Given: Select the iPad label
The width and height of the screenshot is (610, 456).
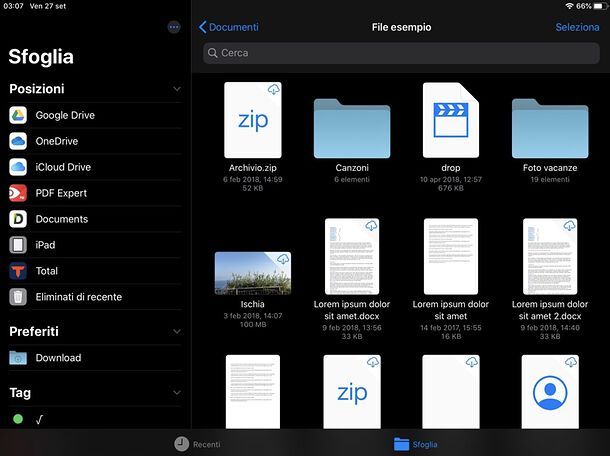Looking at the screenshot, I should pyautogui.click(x=45, y=245).
